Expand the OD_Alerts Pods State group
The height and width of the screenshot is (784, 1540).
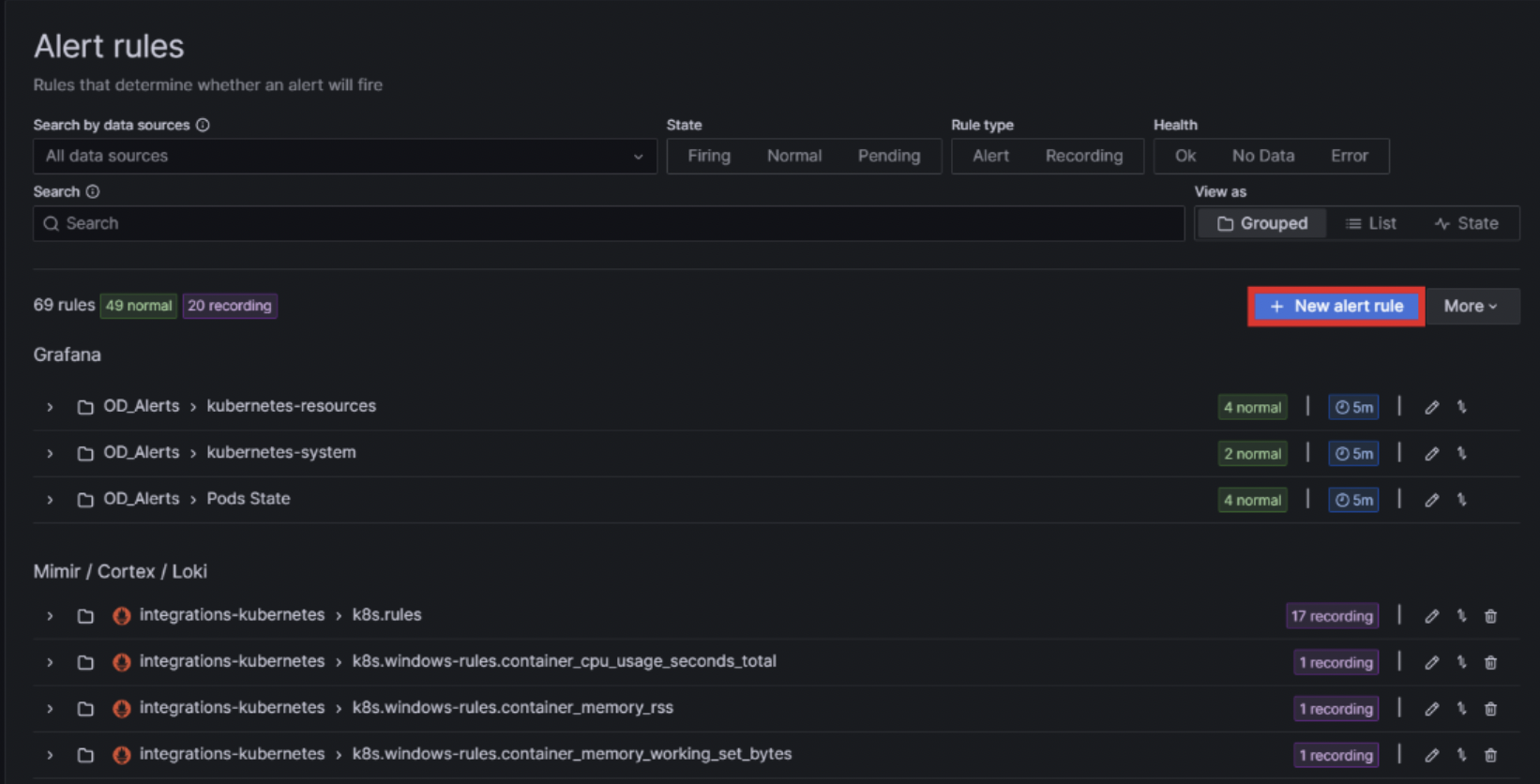[50, 500]
